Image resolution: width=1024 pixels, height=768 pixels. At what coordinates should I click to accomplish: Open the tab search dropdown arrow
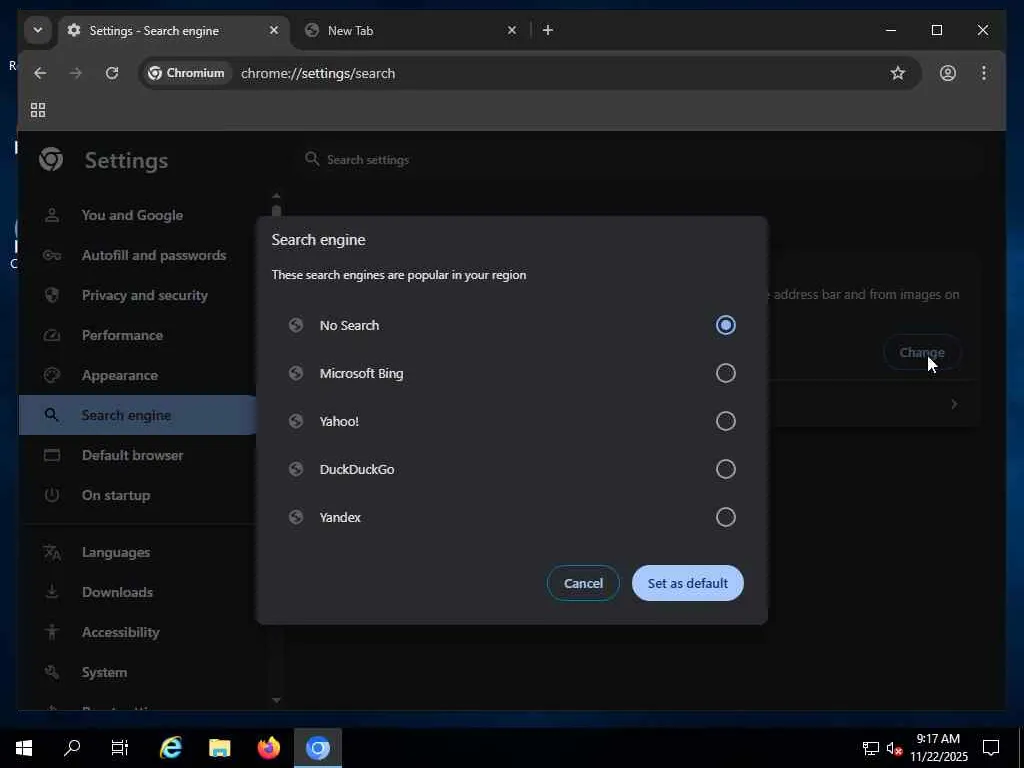tap(37, 30)
